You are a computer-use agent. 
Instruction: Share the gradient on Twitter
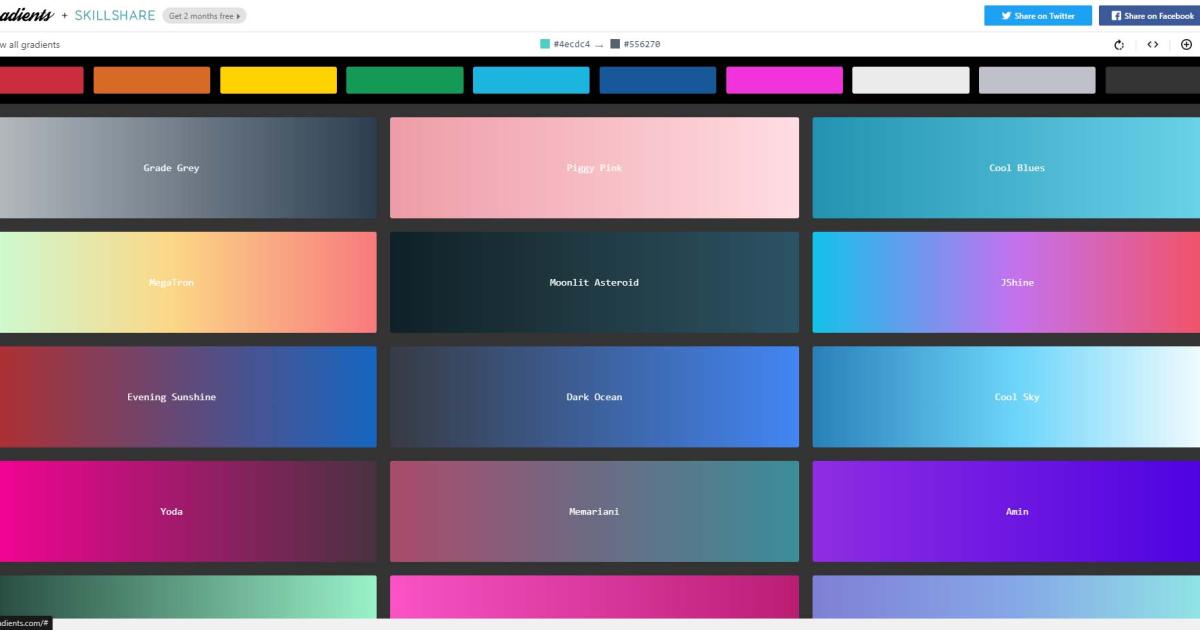tap(1037, 15)
